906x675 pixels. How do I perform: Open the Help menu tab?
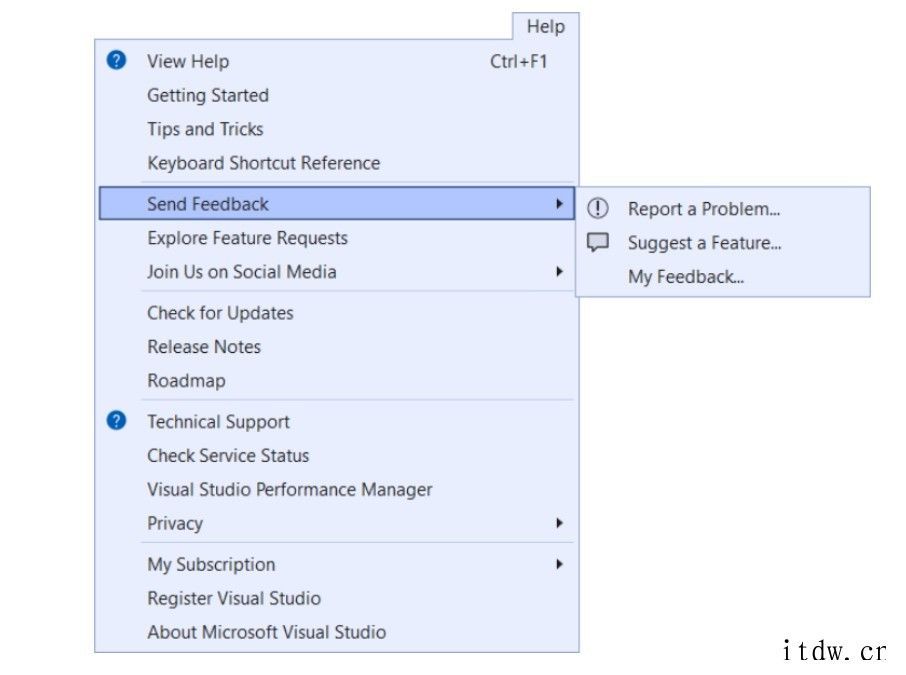(545, 27)
